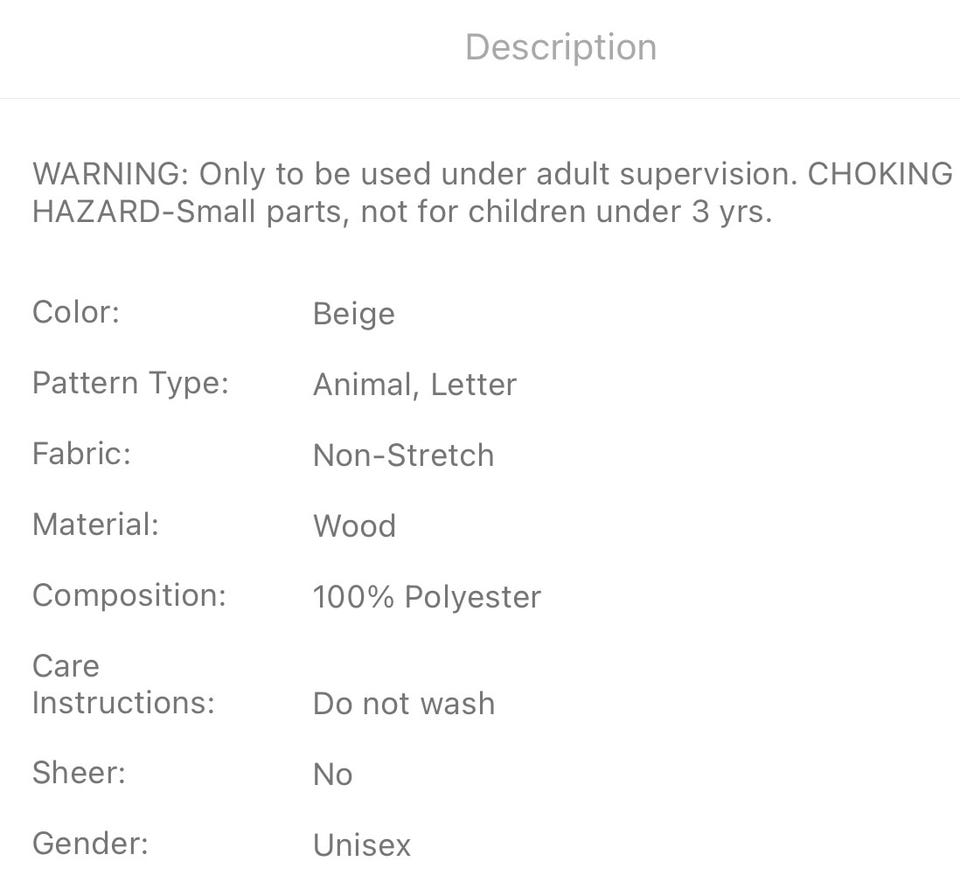This screenshot has height=889, width=960.
Task: Tap the Material label
Action: click(x=95, y=525)
